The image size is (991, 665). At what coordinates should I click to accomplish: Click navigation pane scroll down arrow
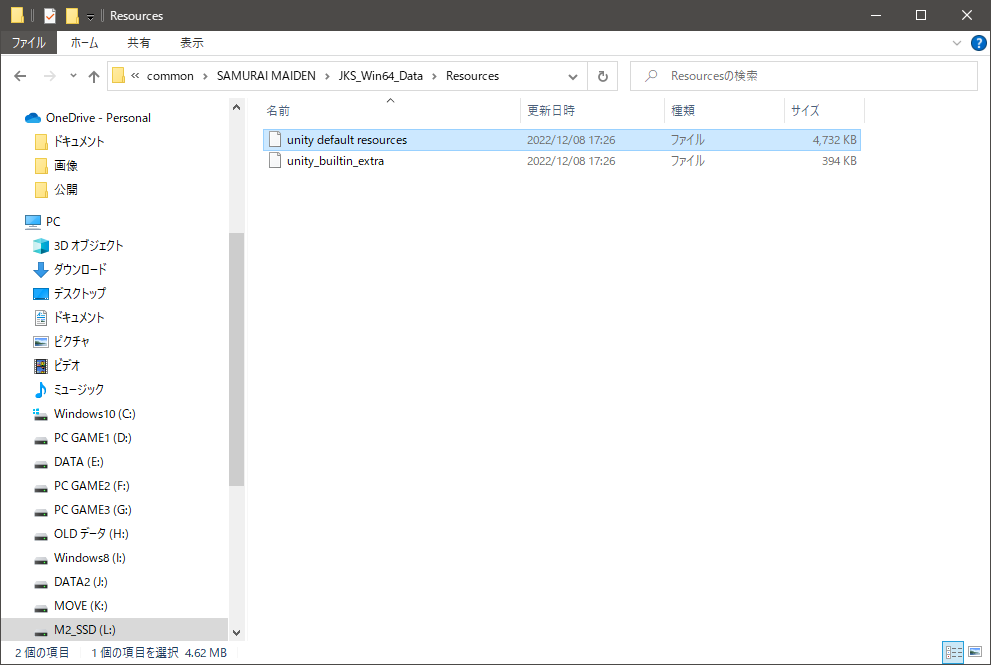(x=236, y=633)
